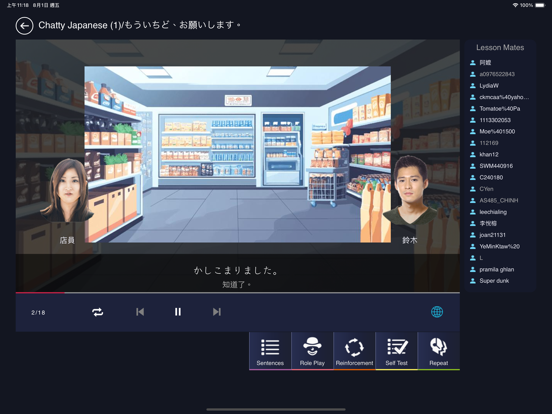Click the user icon beside khan12
The width and height of the screenshot is (552, 414).
473,155
